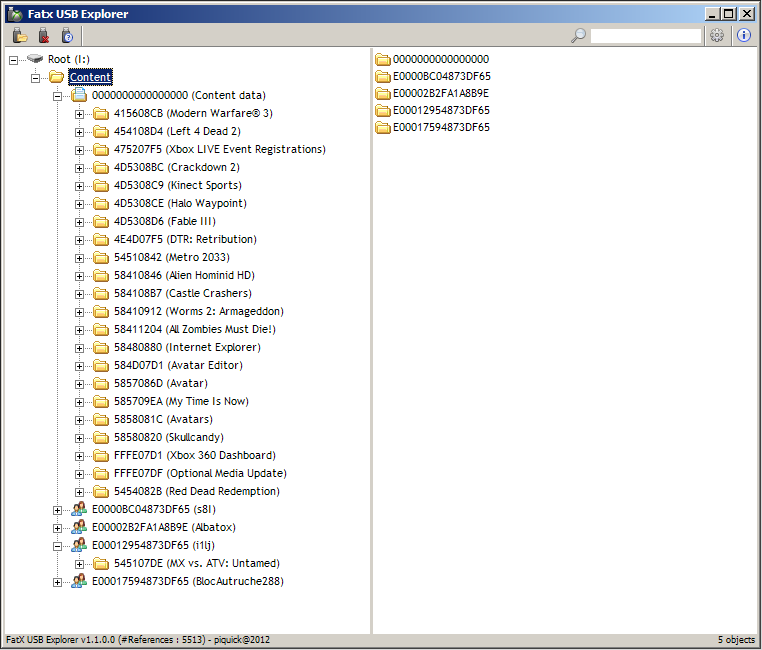Click the Metro 2033 folder icon
The image size is (762, 650).
click(x=101, y=257)
